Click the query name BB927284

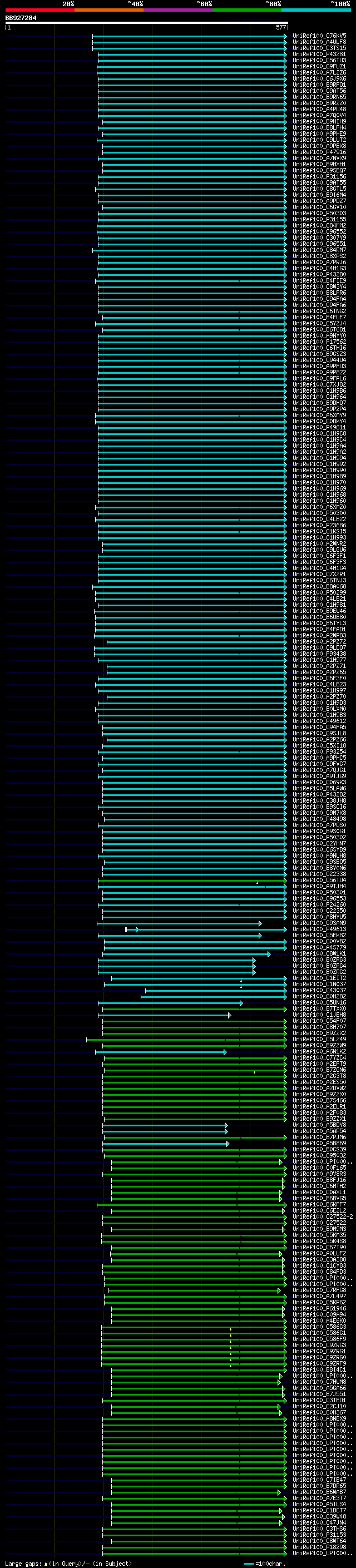[21, 18]
